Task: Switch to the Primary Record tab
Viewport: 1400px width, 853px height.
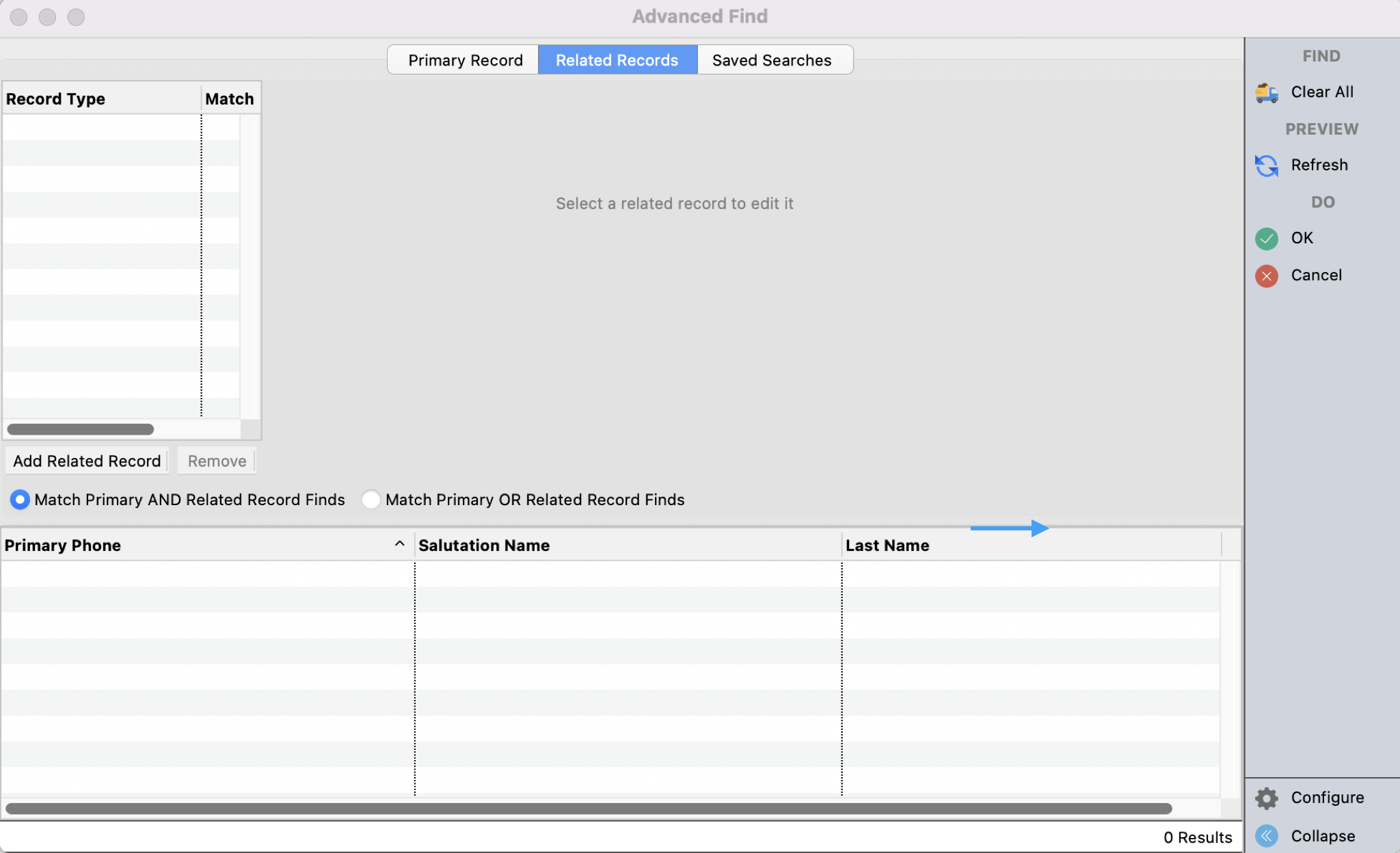Action: 465,60
